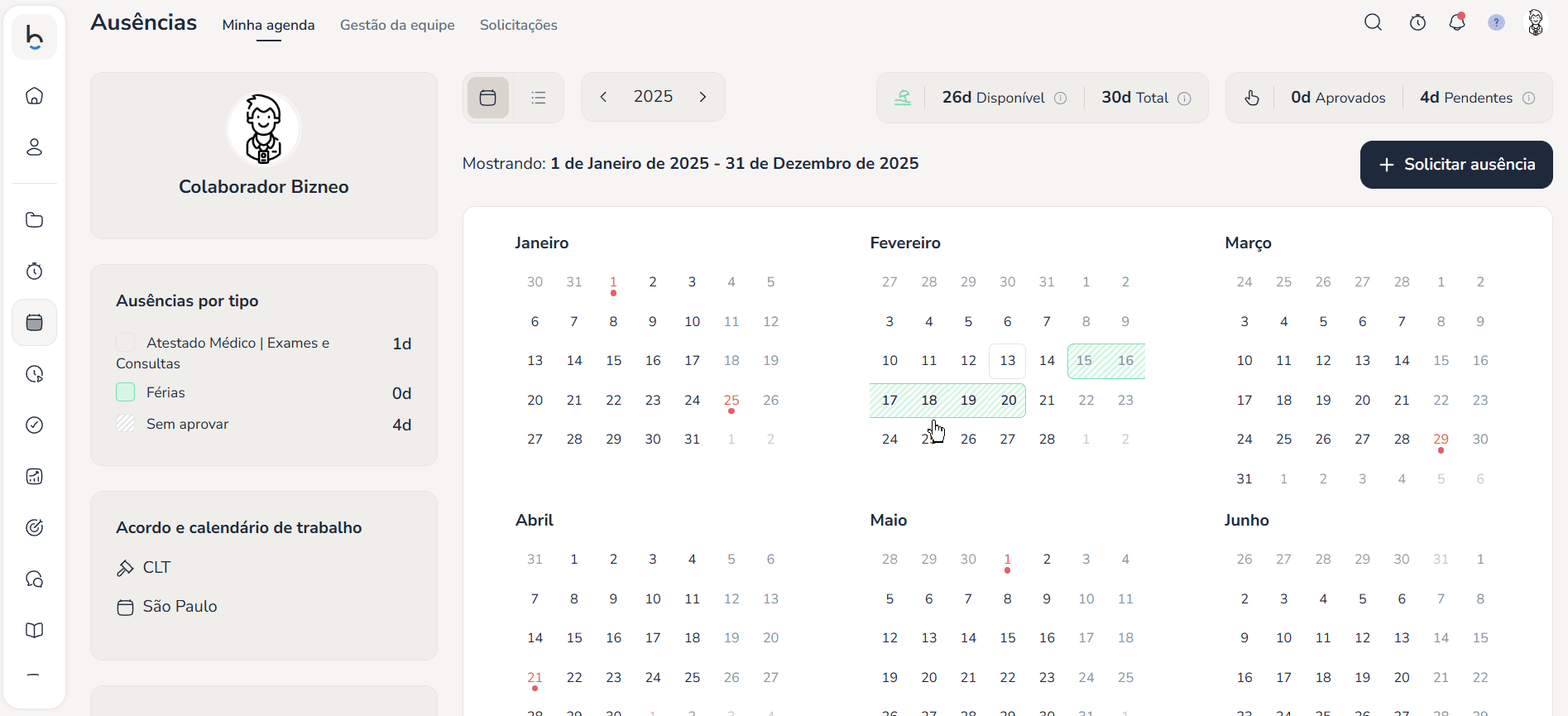Switch to calendar grid view
The height and width of the screenshot is (716, 1568).
click(488, 98)
